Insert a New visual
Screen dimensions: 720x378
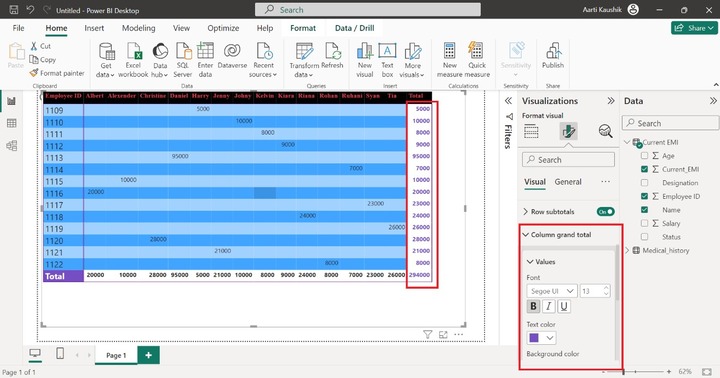click(365, 60)
